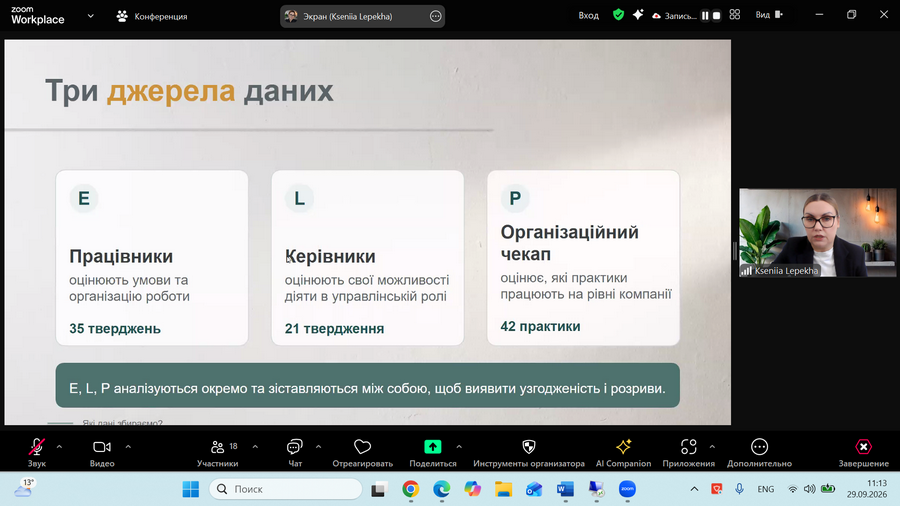Screen dimensions: 900x506
Task: Show hidden tray icons chevron
Action: pos(694,489)
